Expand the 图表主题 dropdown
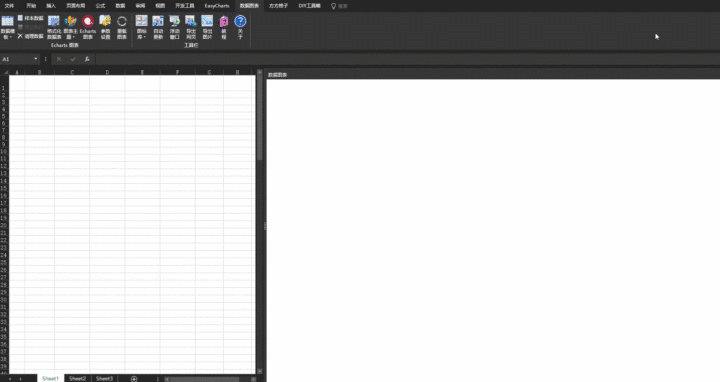720x382 pixels. pos(70,27)
